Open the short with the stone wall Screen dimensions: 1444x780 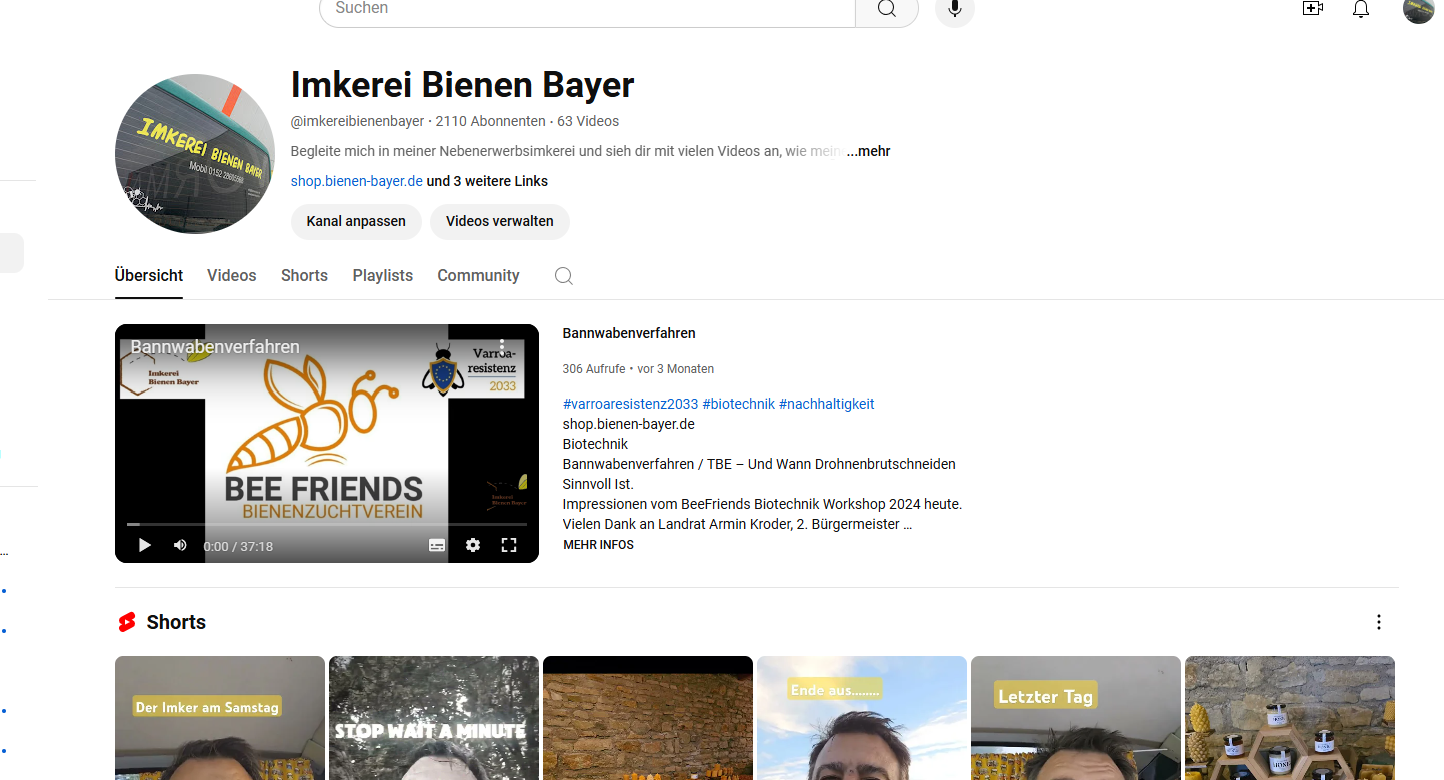648,718
